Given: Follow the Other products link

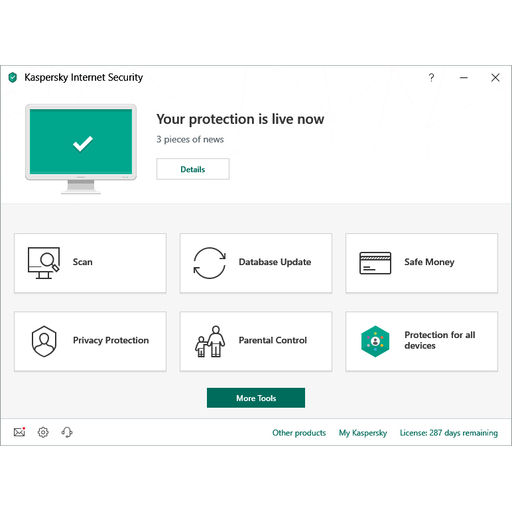Looking at the screenshot, I should 299,433.
